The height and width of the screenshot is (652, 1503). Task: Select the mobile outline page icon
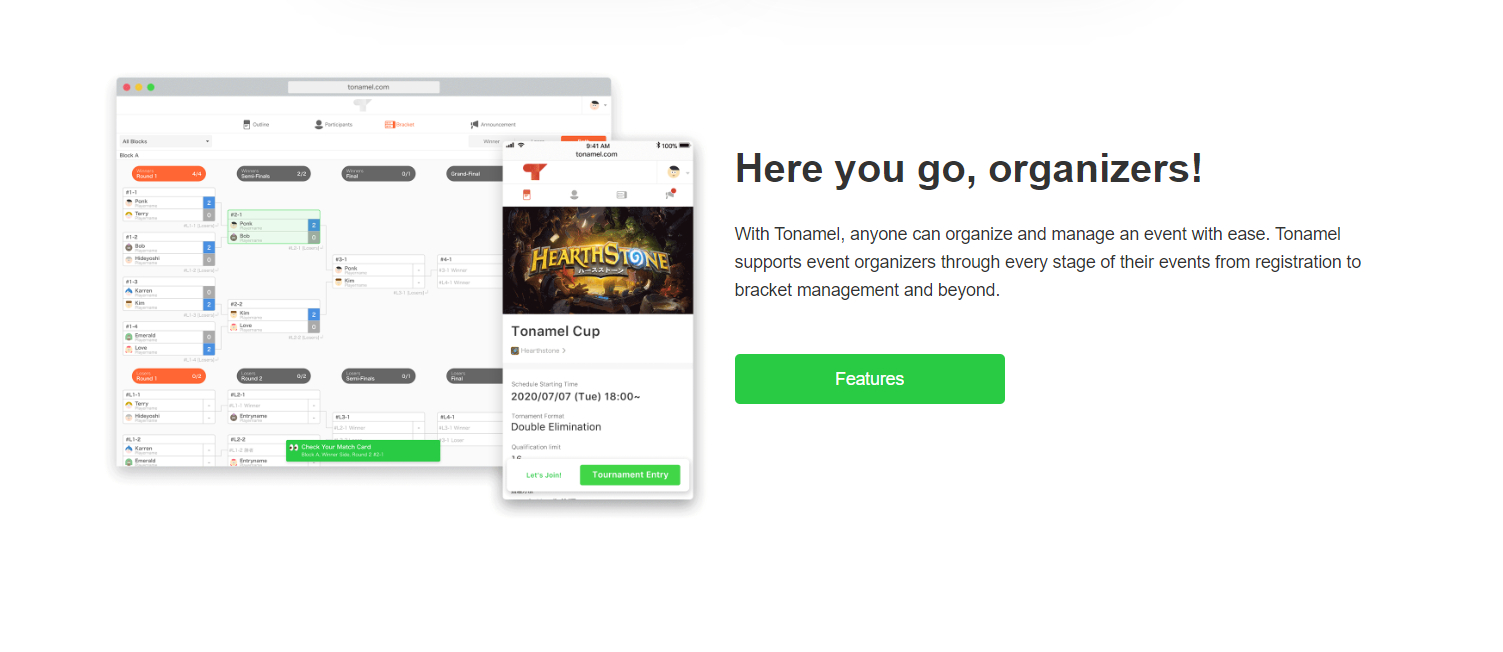[x=527, y=195]
